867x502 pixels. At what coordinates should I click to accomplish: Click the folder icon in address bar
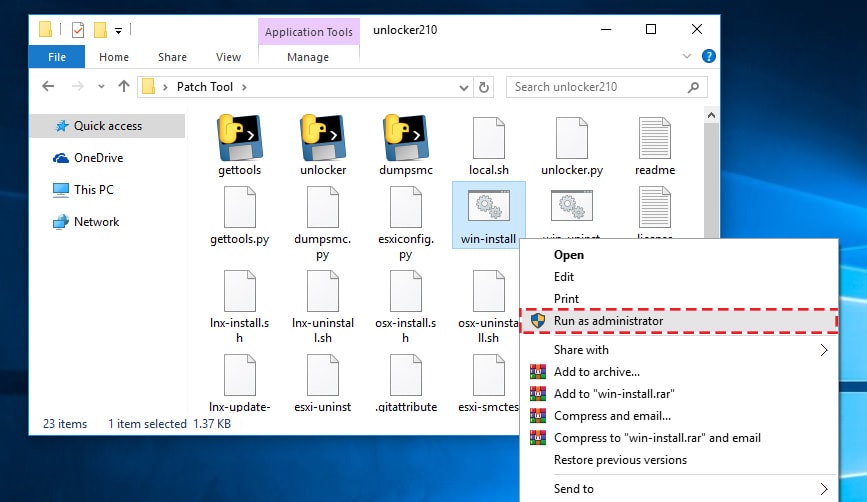148,87
